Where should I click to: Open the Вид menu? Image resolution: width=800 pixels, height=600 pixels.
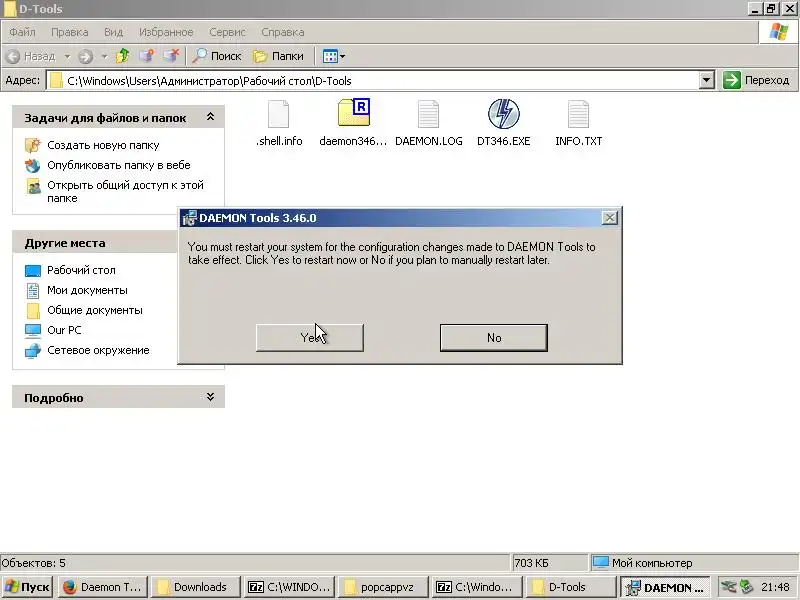pos(113,32)
